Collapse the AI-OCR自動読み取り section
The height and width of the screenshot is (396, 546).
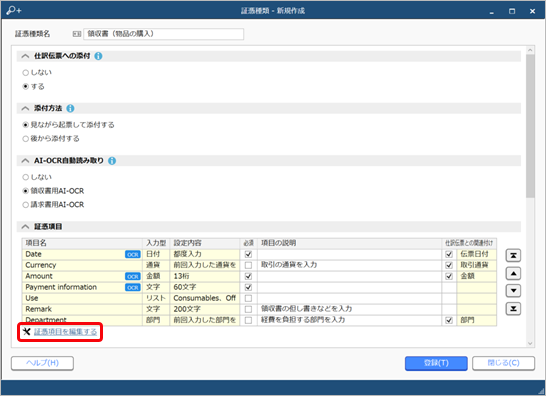point(25,161)
